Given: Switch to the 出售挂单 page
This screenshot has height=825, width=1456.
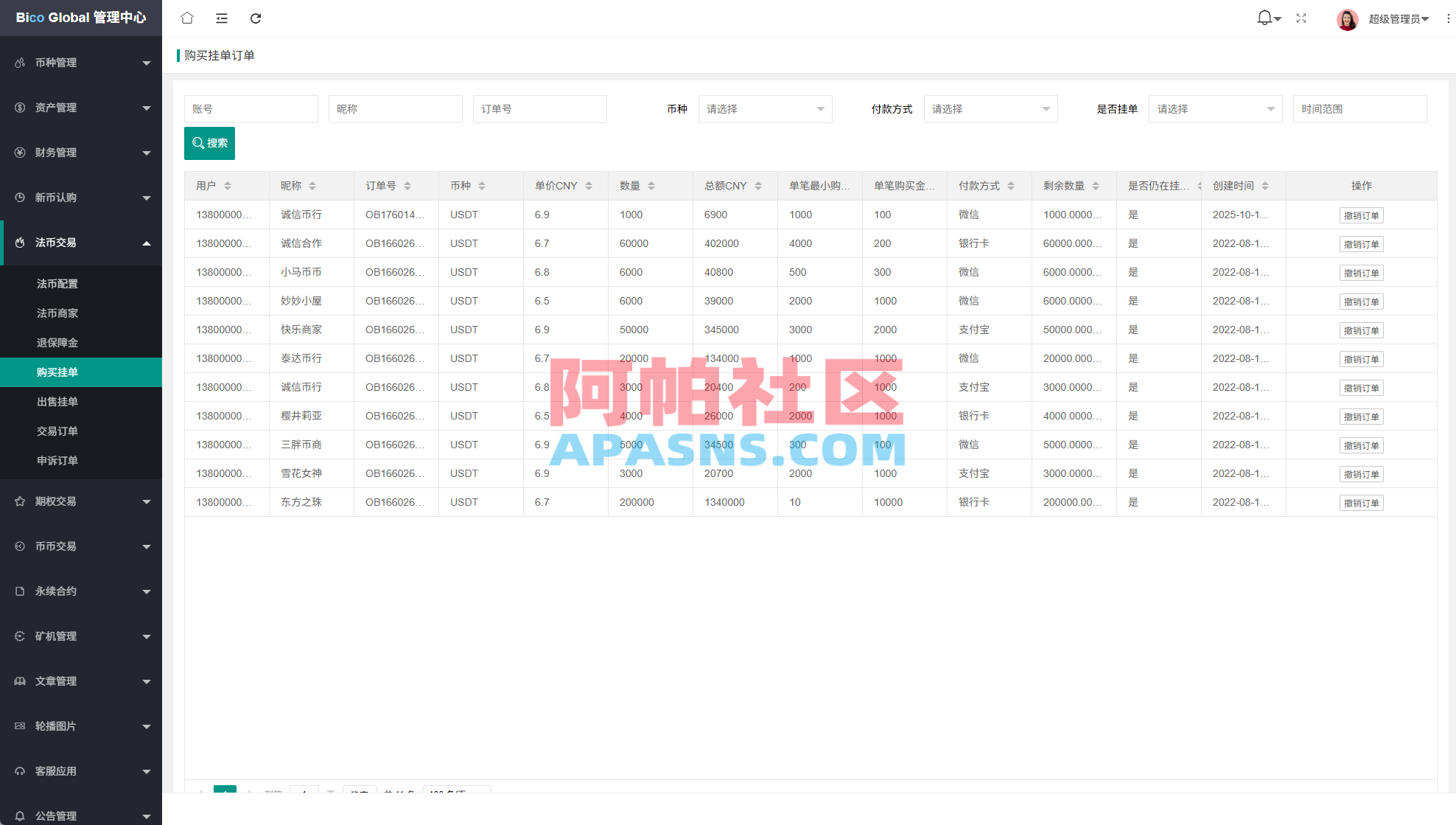Looking at the screenshot, I should point(57,402).
